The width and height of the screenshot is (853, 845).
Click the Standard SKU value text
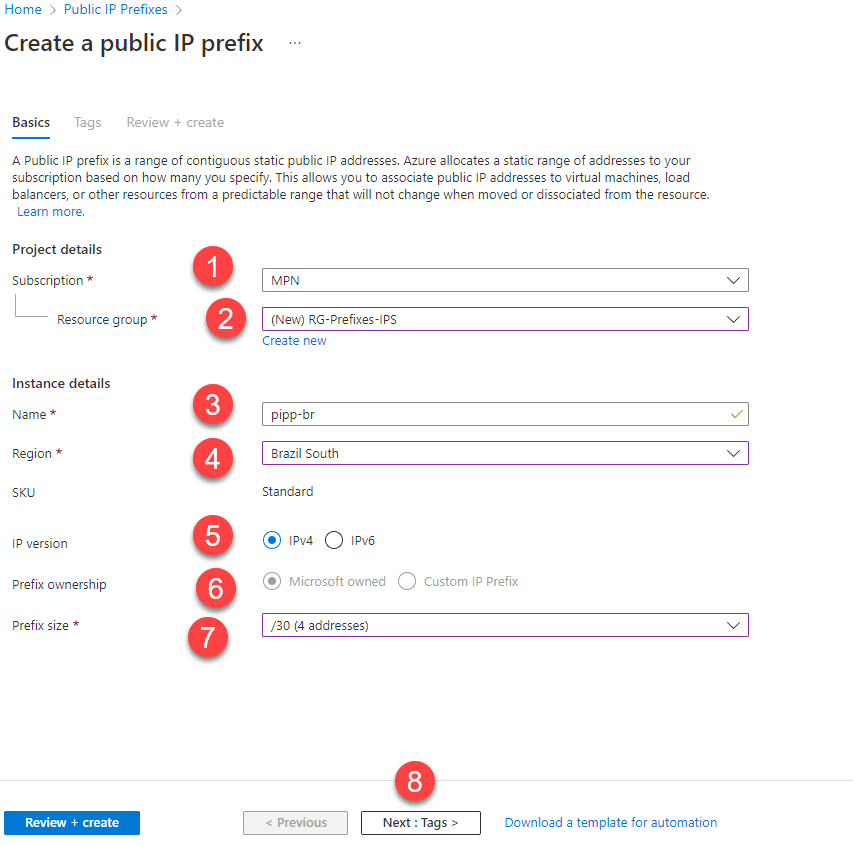pos(287,492)
